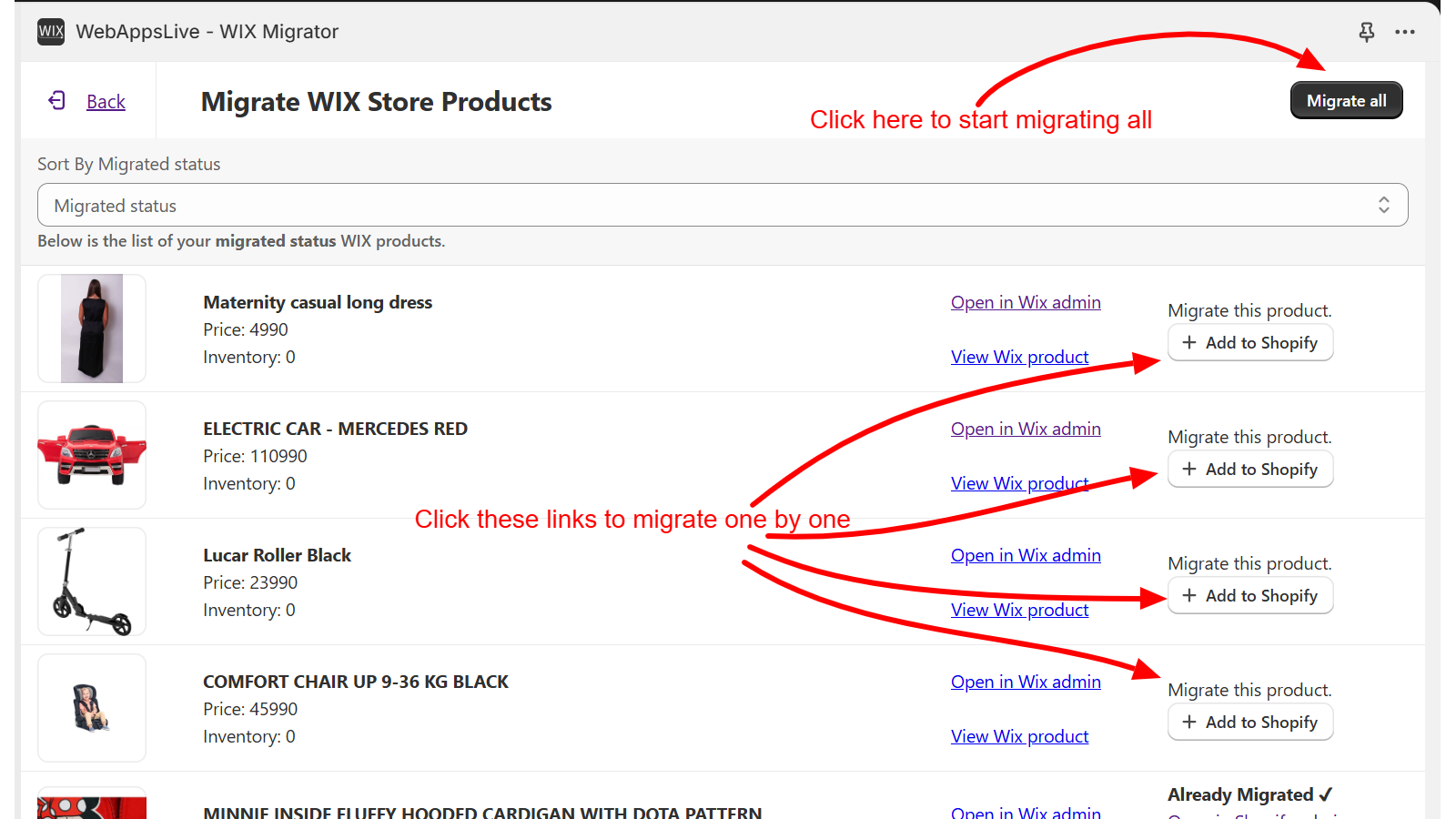
Task: Go back using the Back link
Action: 106,102
